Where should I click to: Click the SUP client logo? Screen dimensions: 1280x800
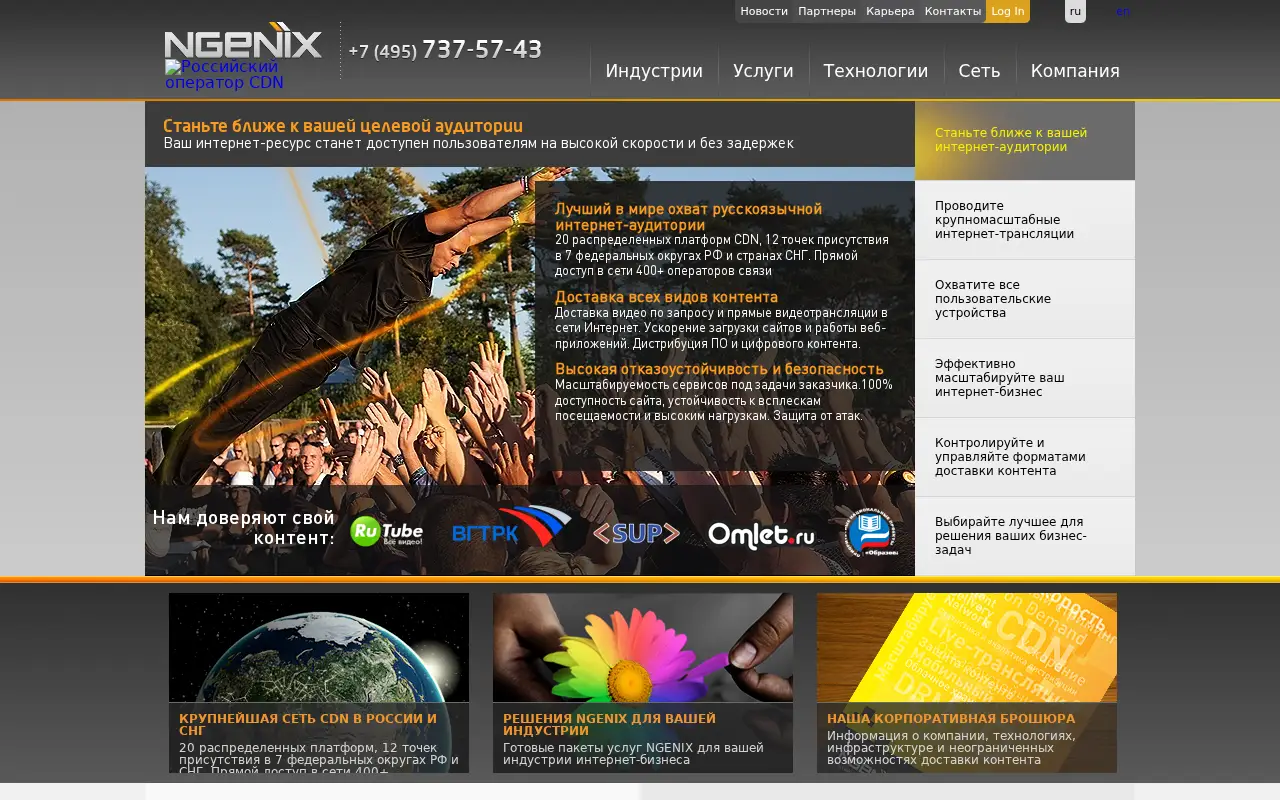(636, 533)
